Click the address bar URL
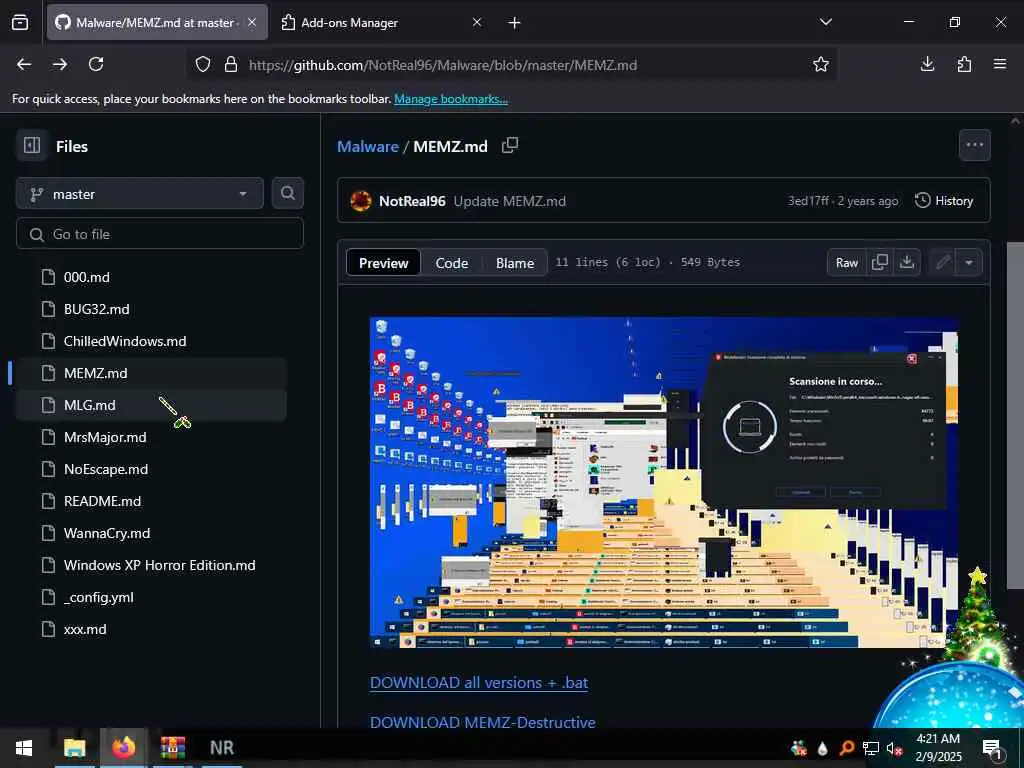The height and width of the screenshot is (768, 1024). (443, 65)
